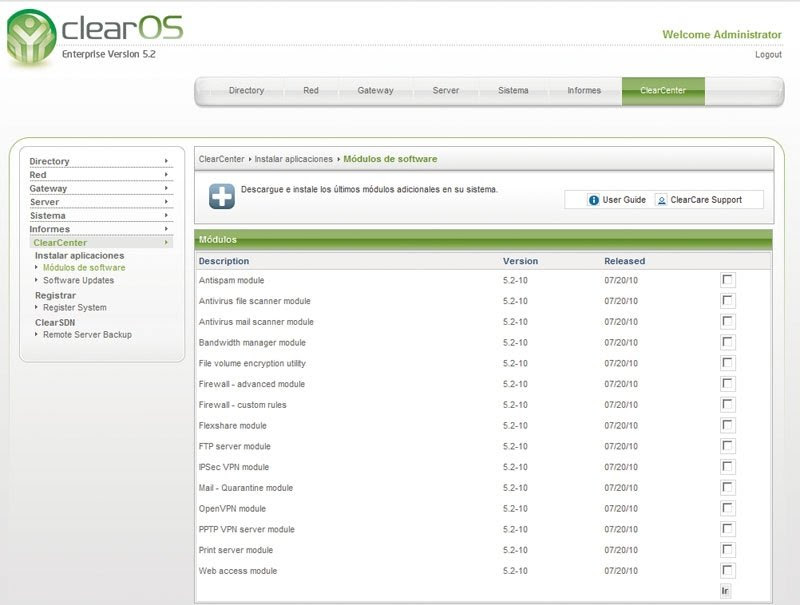Check the Antivirus file scanner module checkbox
This screenshot has height=605, width=800.
[727, 301]
